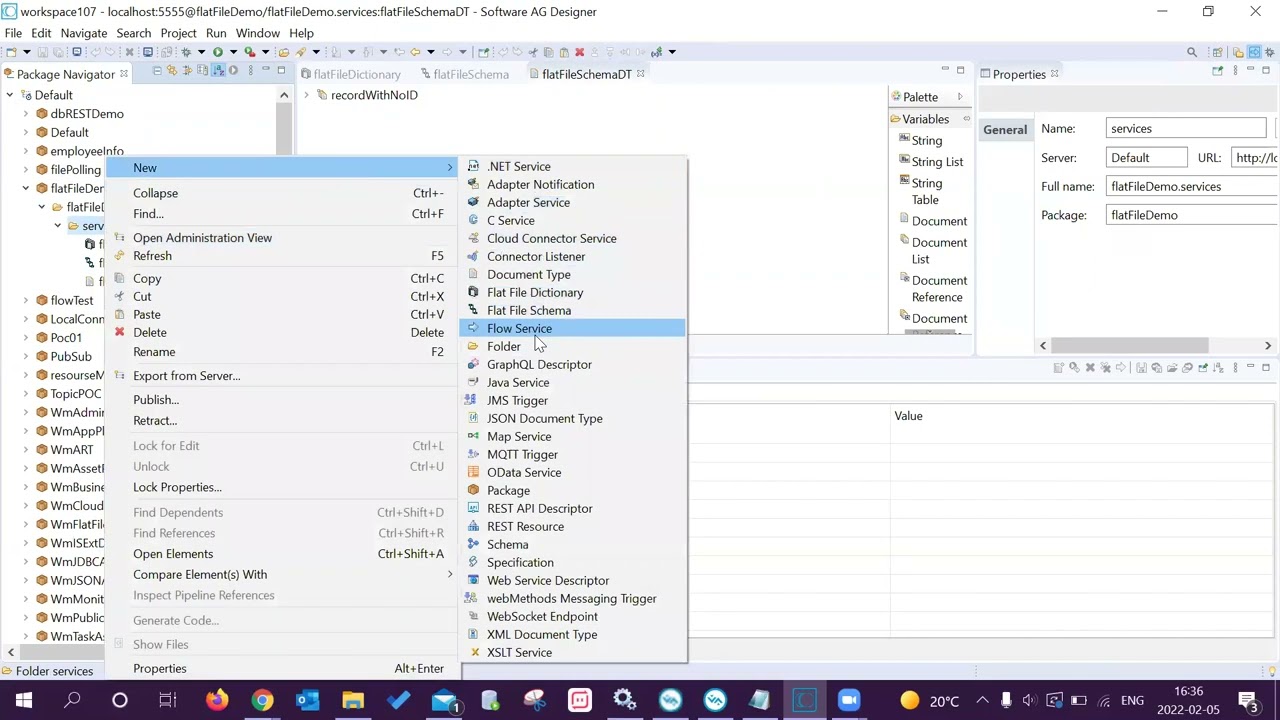This screenshot has width=1280, height=720.
Task: Click the right arrow of Properties scrollbar
Action: pos(1268,345)
